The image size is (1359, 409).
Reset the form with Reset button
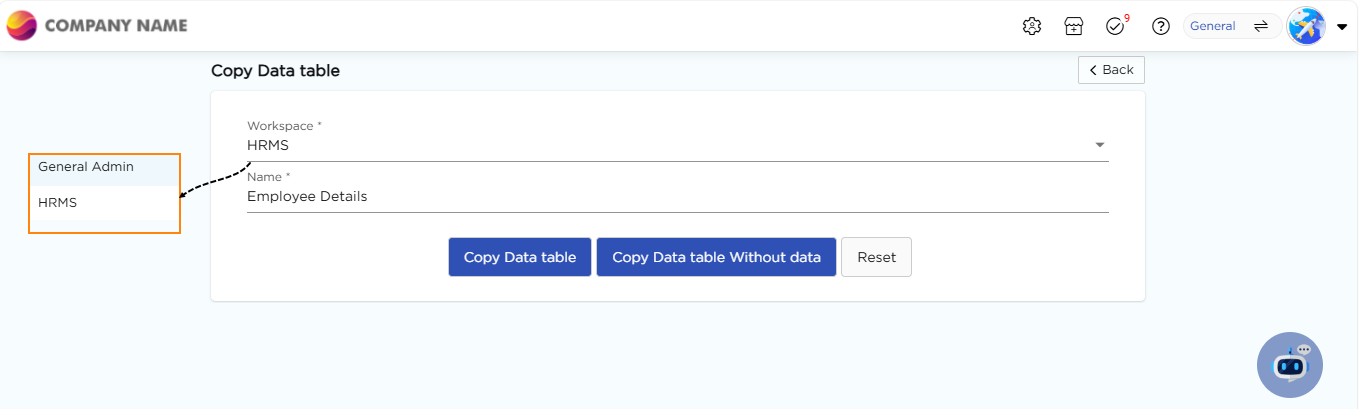[876, 257]
